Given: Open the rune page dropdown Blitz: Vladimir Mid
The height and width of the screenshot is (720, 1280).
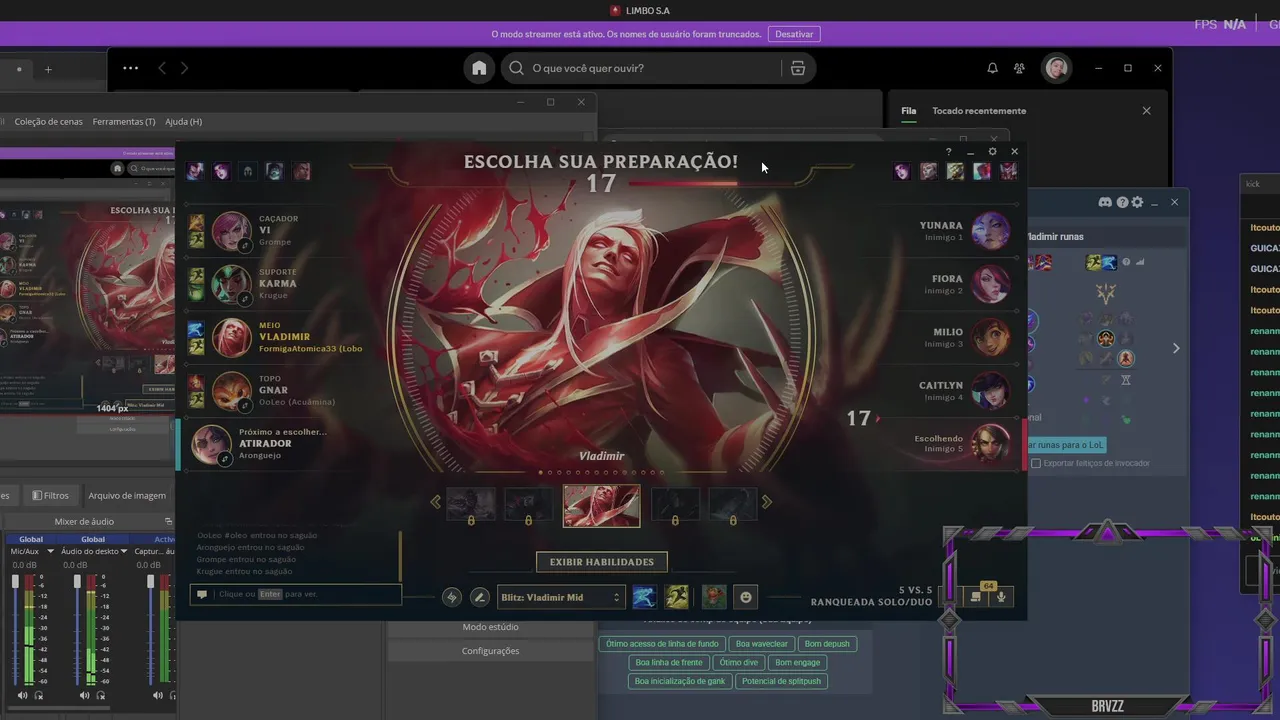Looking at the screenshot, I should coord(561,597).
